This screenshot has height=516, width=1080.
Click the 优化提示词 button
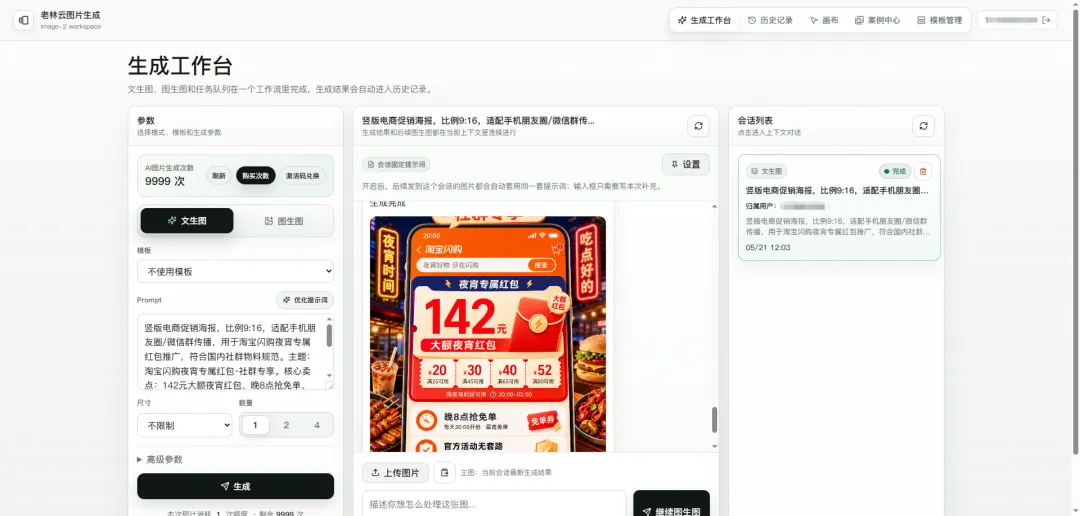305,300
